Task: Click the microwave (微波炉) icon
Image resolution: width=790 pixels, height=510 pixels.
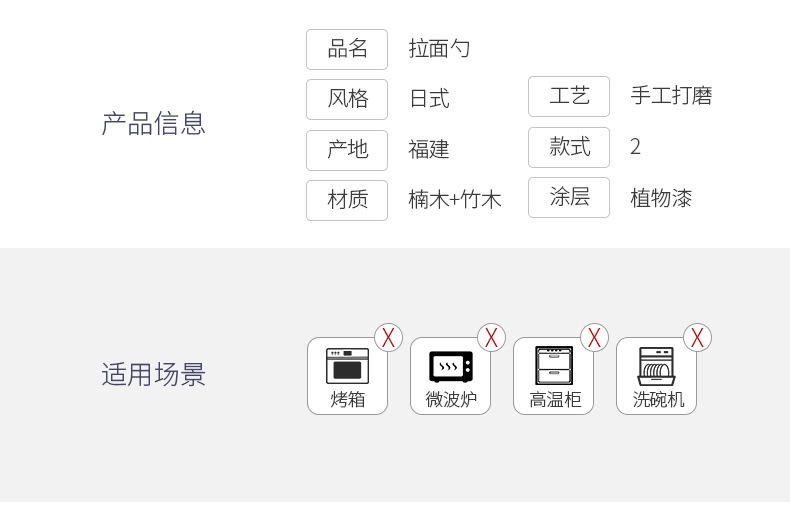Action: (x=451, y=367)
